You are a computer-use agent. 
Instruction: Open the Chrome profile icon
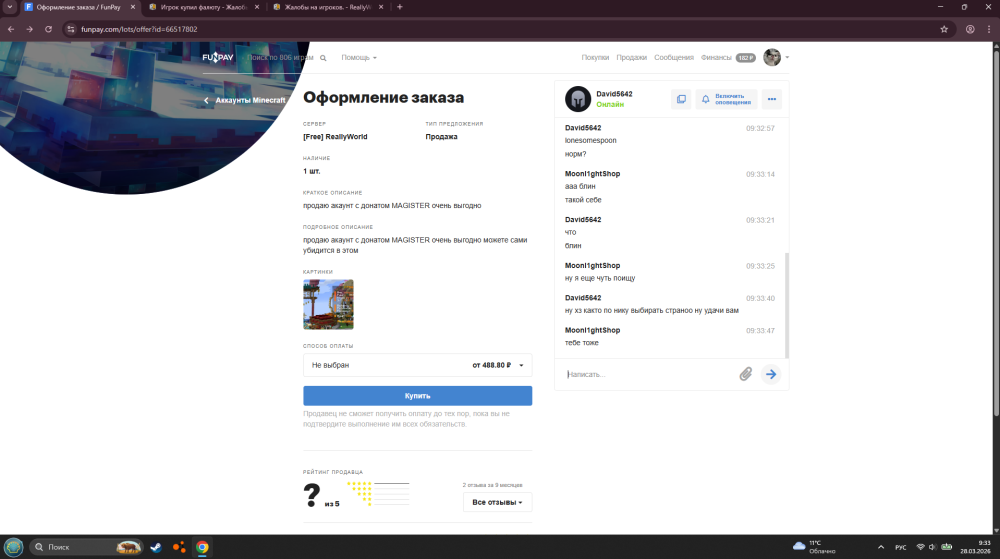point(970,29)
